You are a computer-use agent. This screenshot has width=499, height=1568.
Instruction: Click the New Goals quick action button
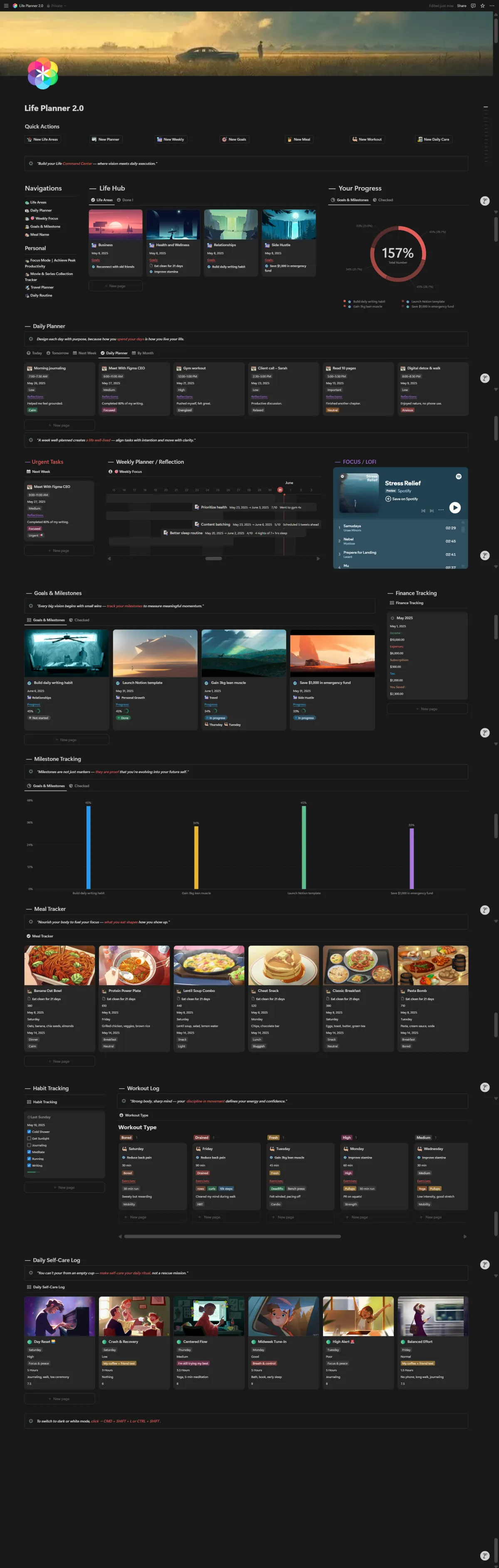[x=234, y=139]
